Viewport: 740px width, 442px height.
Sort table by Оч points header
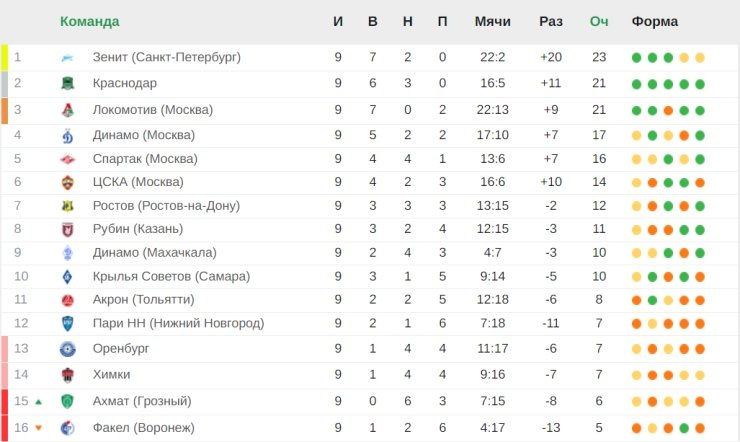coord(599,22)
